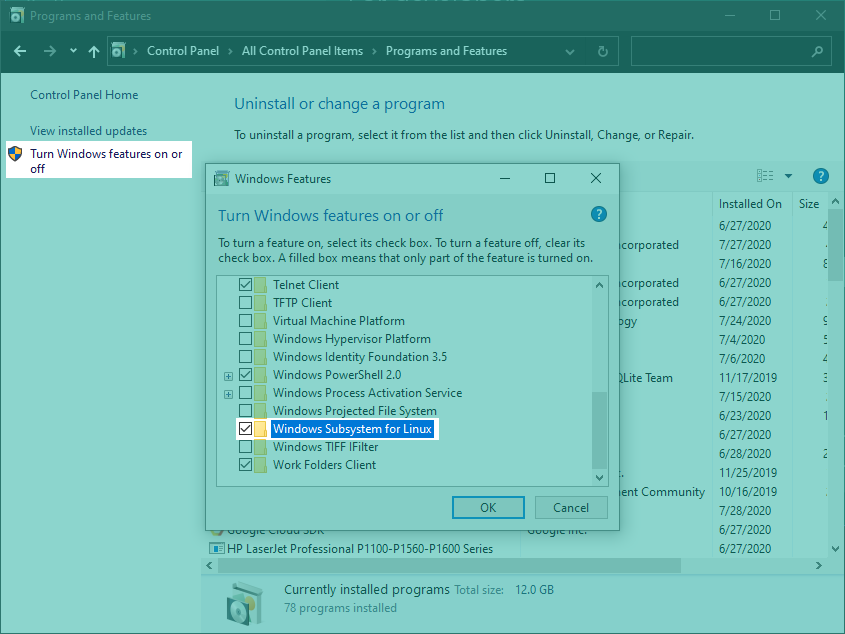Open Control Panel Home link
The image size is (845, 634).
point(84,95)
